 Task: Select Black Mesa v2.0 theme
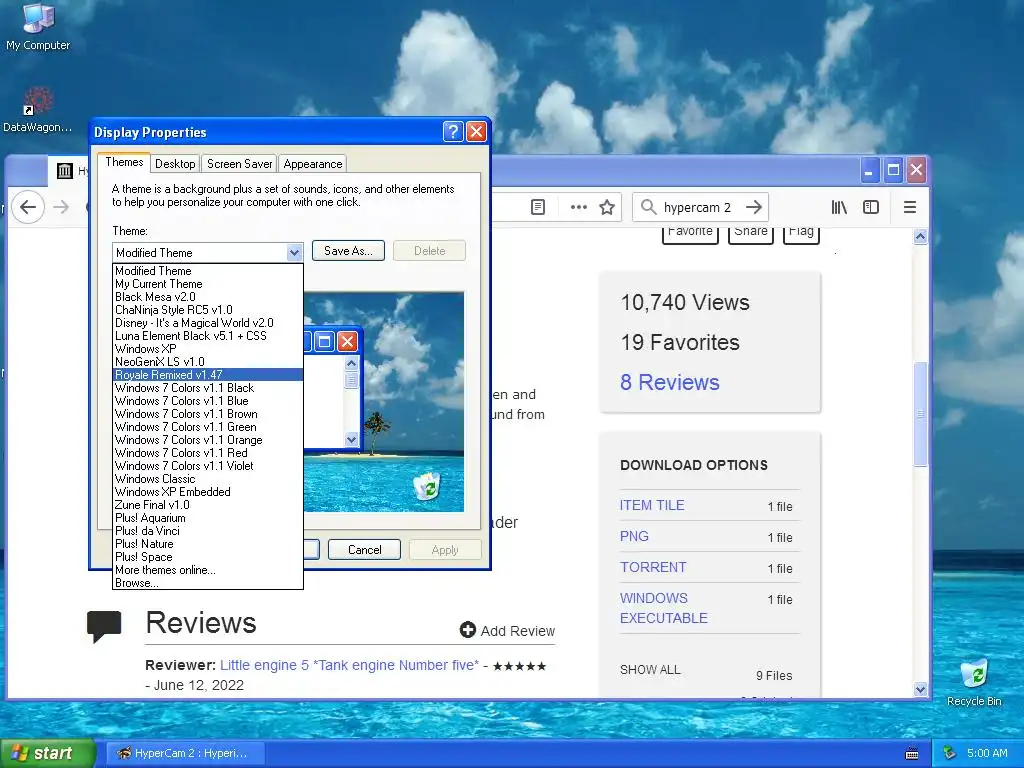point(208,297)
